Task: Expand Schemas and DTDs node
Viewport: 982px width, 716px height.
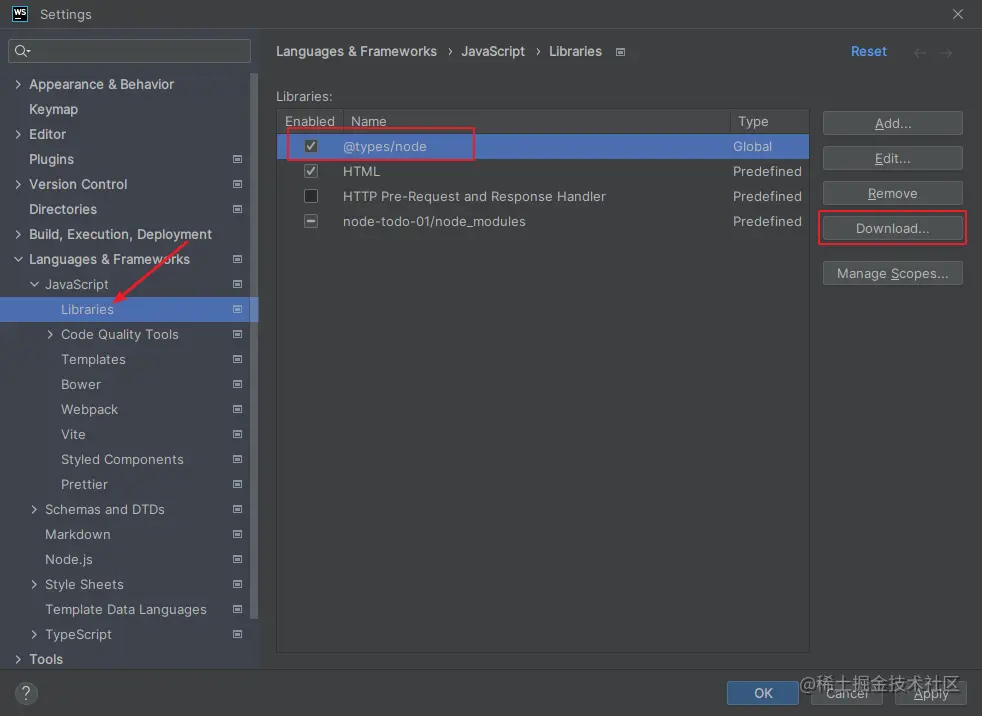Action: (x=34, y=509)
